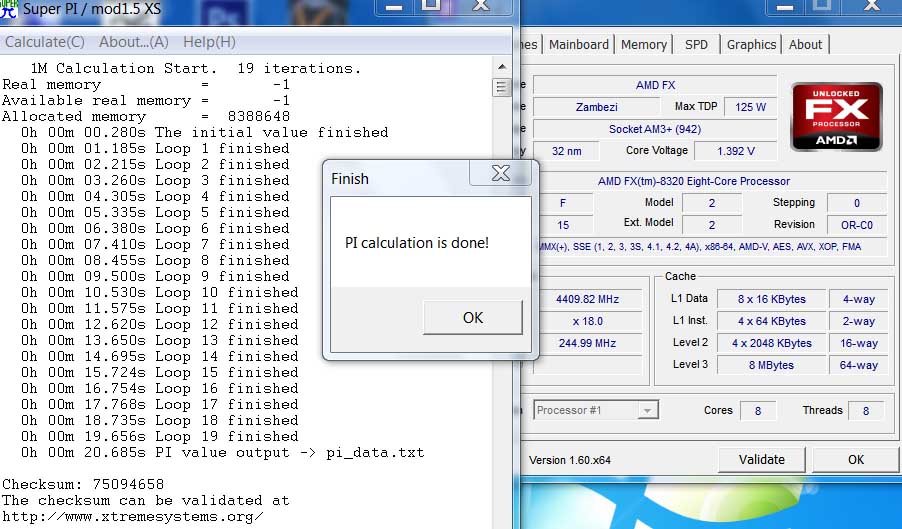Click the 4409.82 MHz core speed value
The width and height of the screenshot is (902, 529).
(x=587, y=299)
